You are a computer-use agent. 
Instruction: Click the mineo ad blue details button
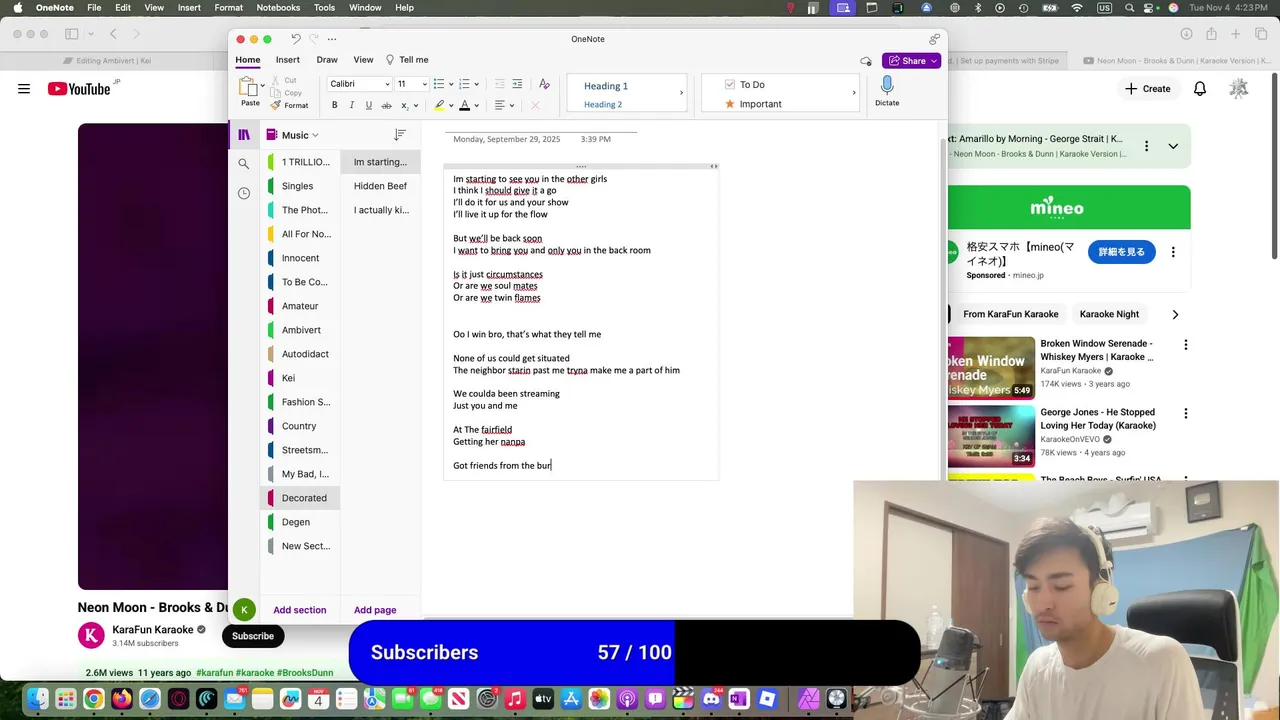coord(1122,252)
